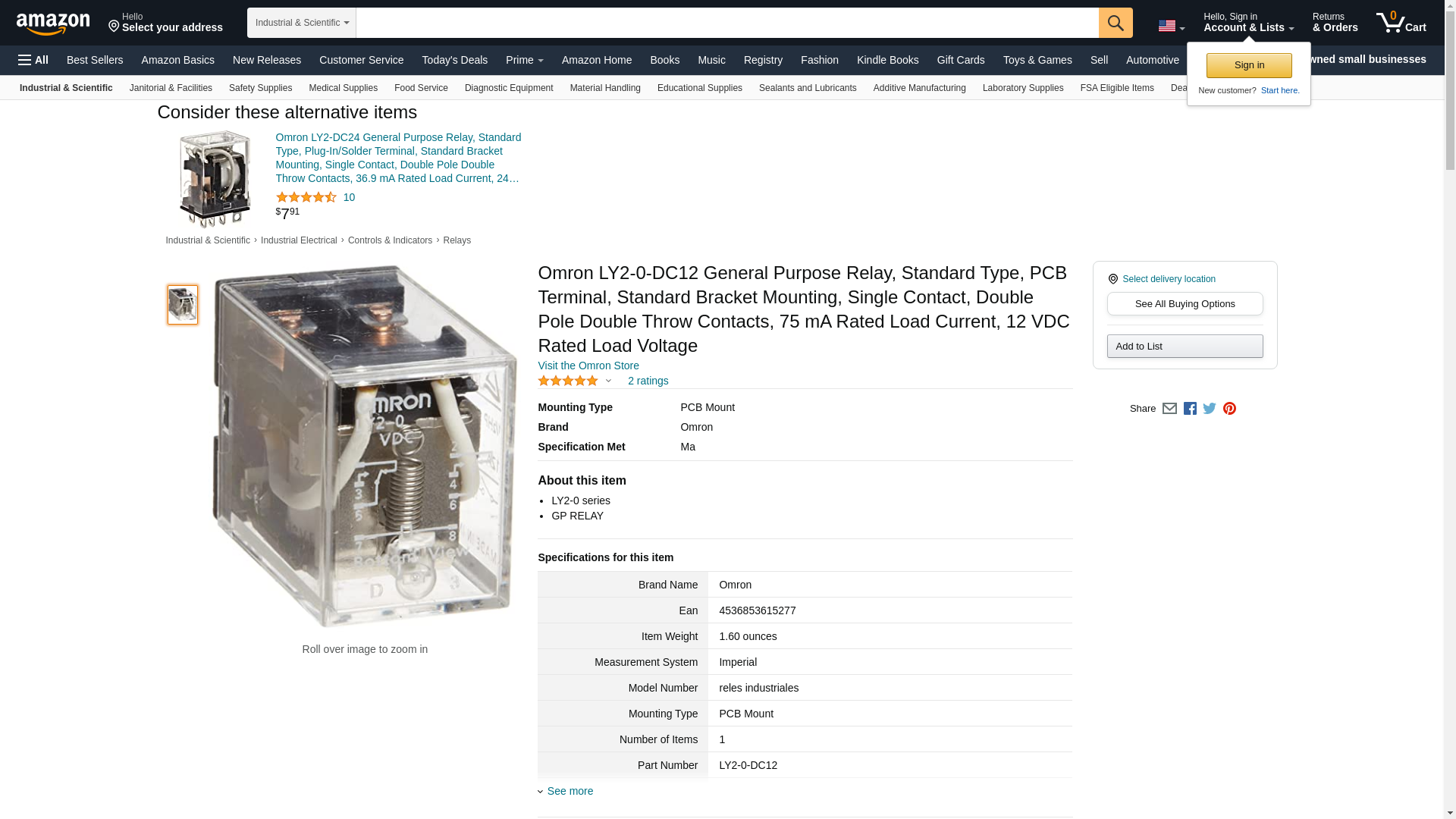The height and width of the screenshot is (819, 1456).
Task: Share on Facebook icon
Action: pyautogui.click(x=1190, y=409)
